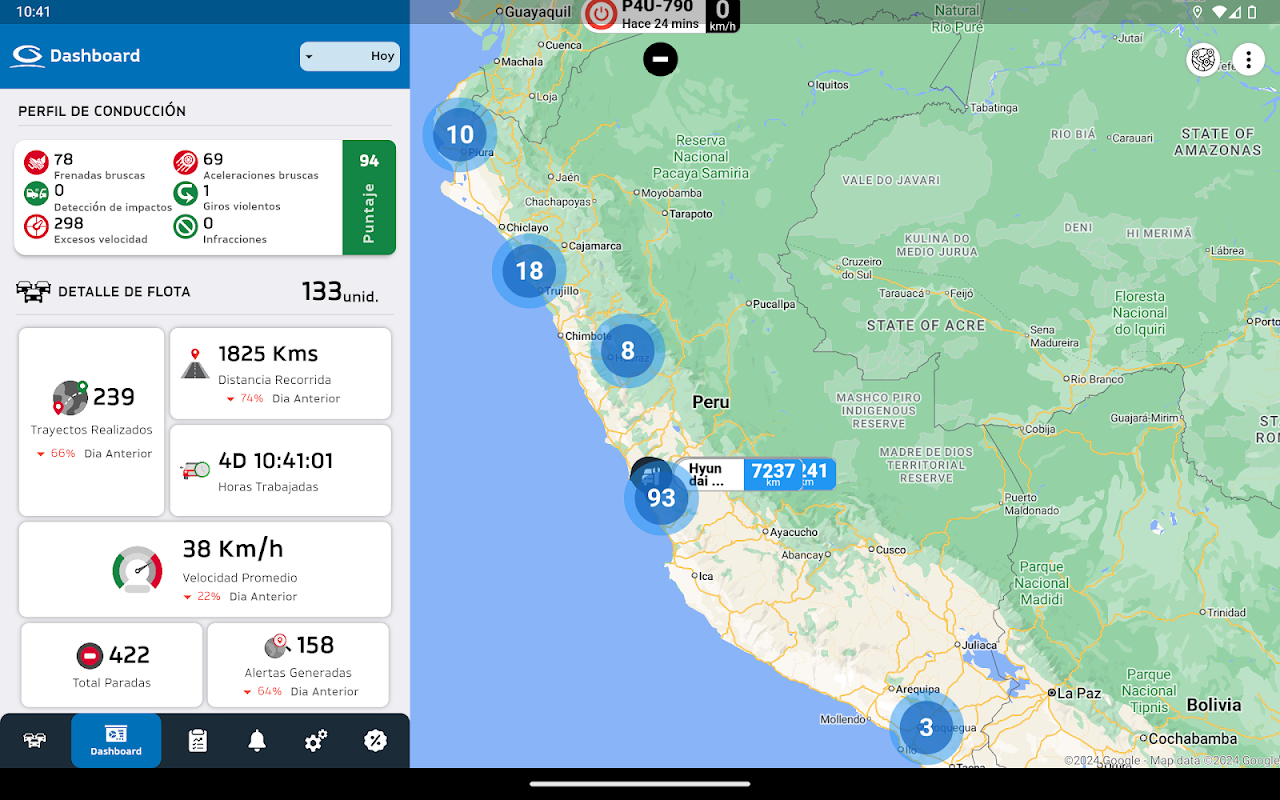Click the 64% Dia Anterior indicator
1280x800 pixels.
click(301, 692)
